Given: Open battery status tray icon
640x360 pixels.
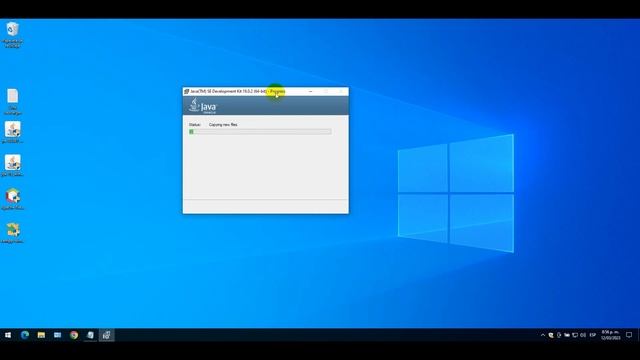Looking at the screenshot, I should click(x=567, y=335).
